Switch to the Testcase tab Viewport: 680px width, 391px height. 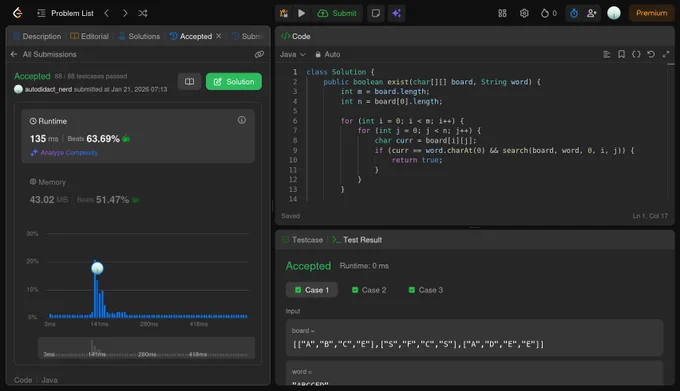click(303, 240)
